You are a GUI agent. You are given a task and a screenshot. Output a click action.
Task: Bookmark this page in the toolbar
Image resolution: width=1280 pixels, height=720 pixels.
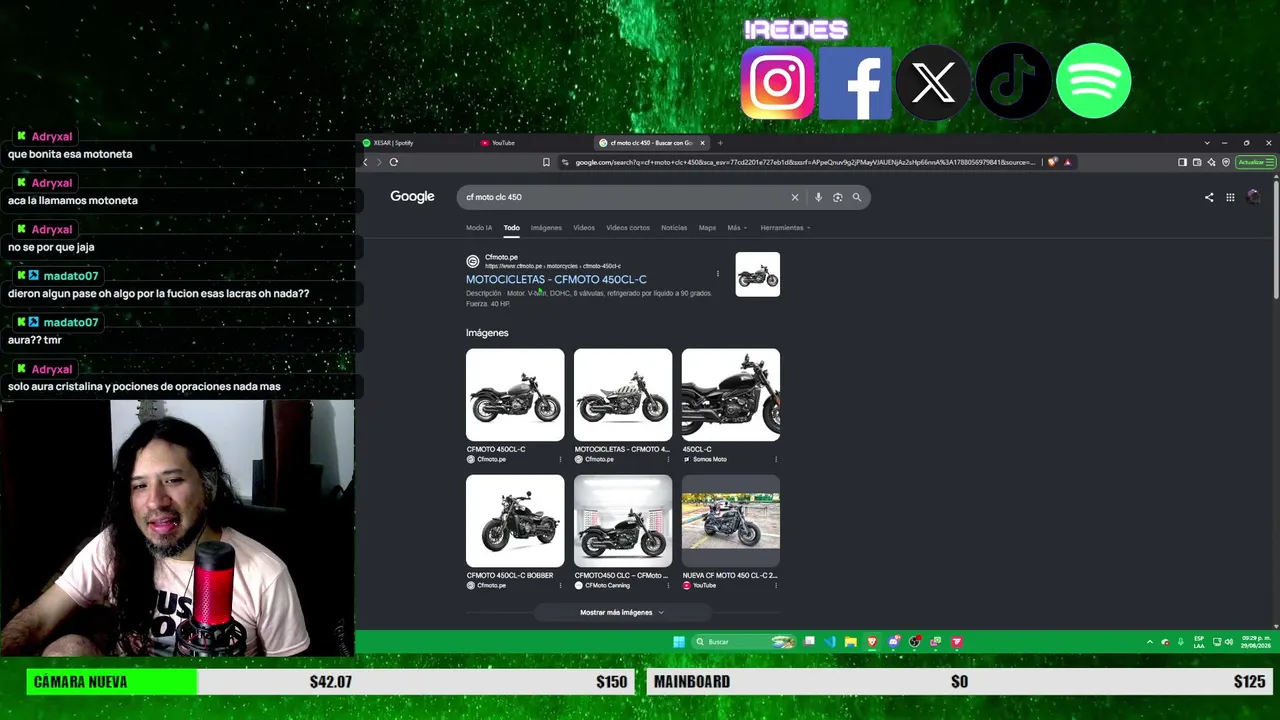[546, 162]
